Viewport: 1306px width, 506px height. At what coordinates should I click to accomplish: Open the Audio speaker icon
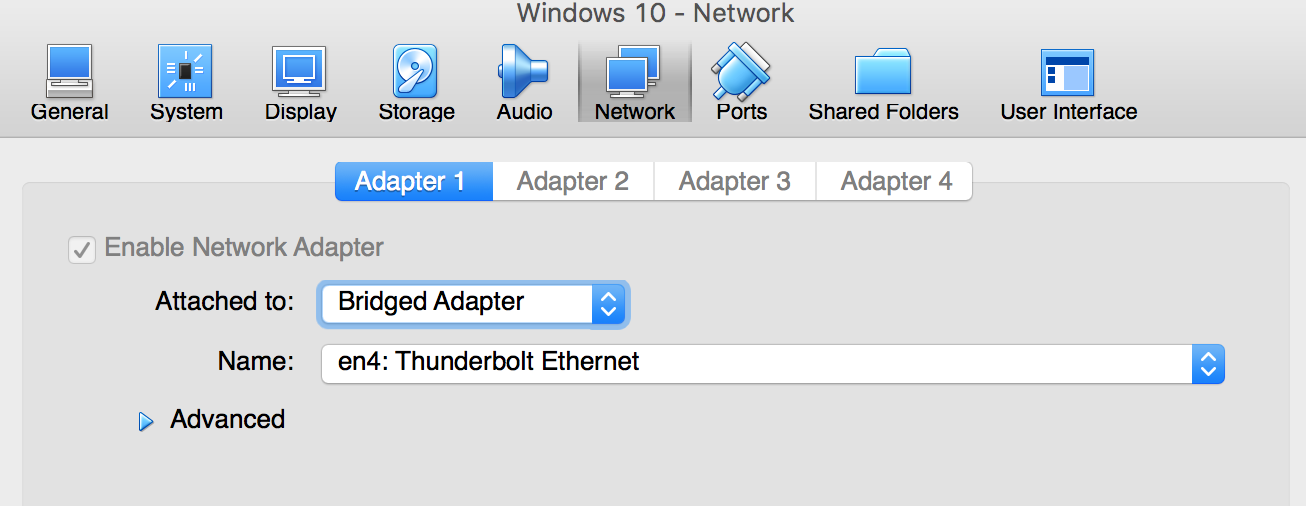[524, 70]
